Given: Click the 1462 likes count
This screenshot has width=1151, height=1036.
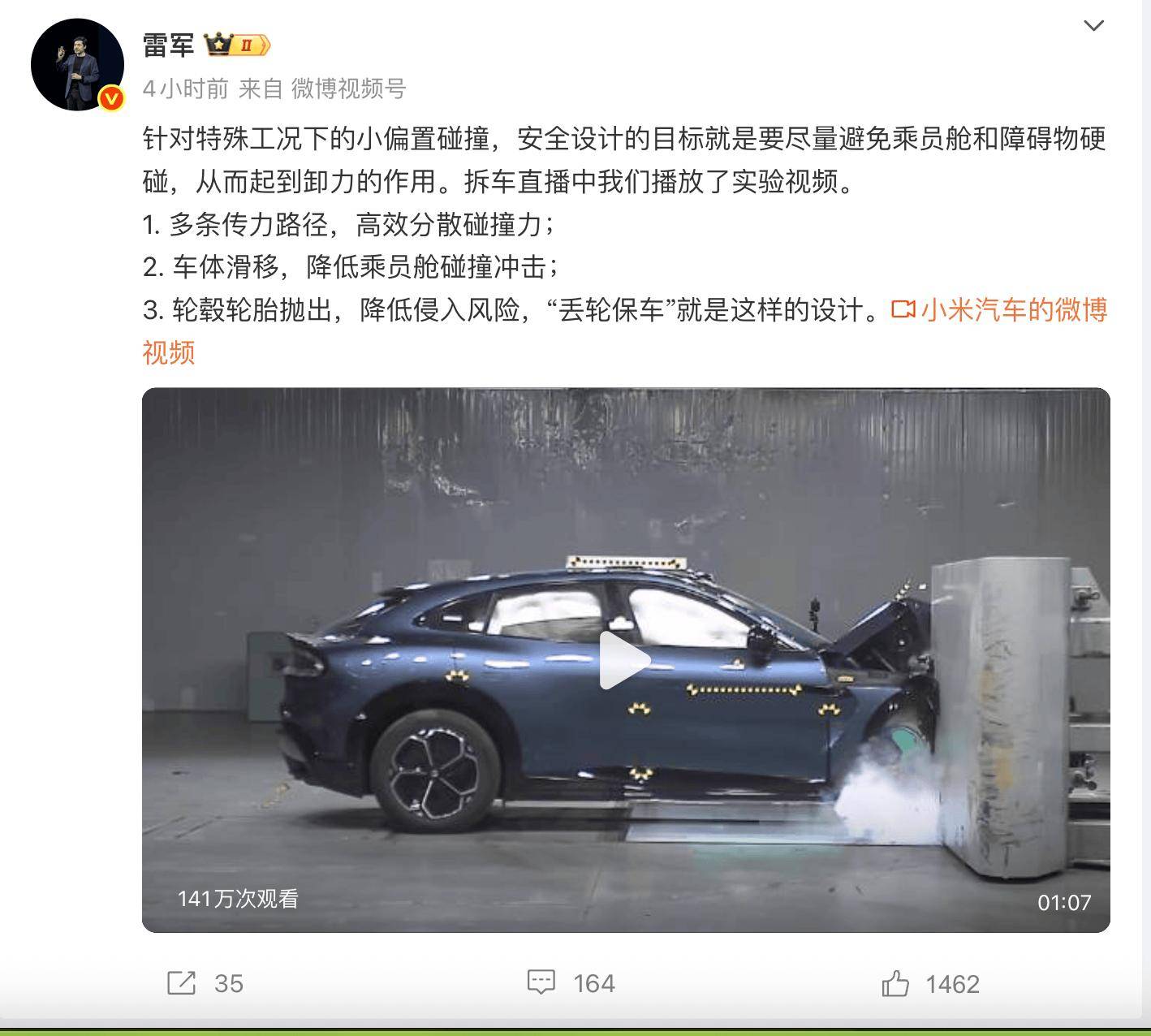Looking at the screenshot, I should click(953, 984).
